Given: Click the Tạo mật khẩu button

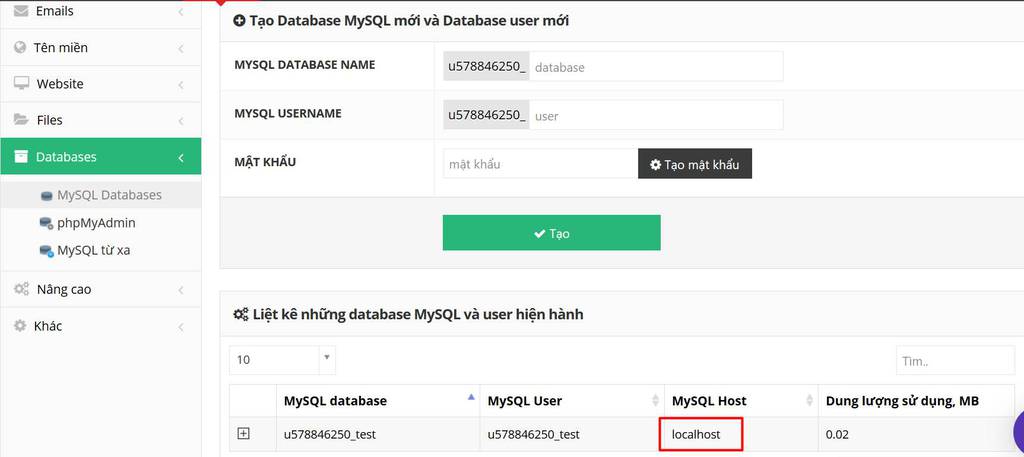Looking at the screenshot, I should point(695,164).
